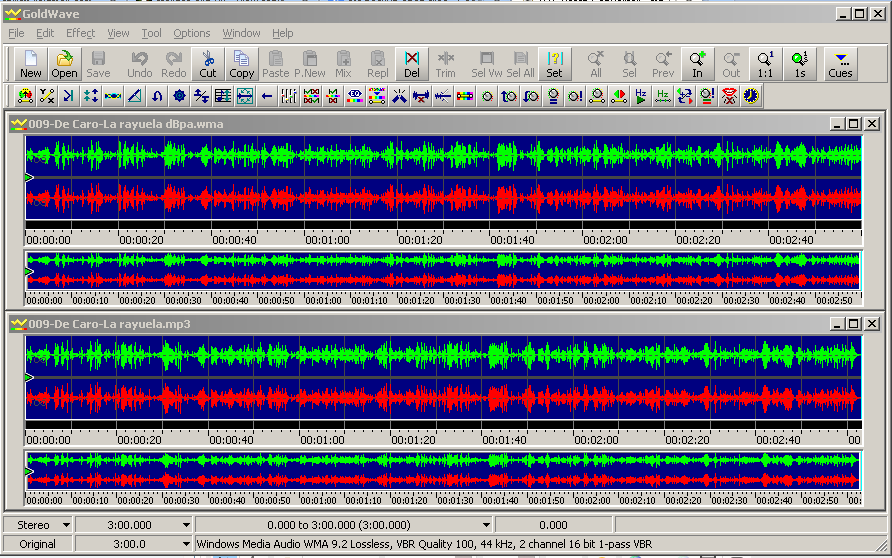
Task: Open a file with the Open icon
Action: [x=65, y=64]
